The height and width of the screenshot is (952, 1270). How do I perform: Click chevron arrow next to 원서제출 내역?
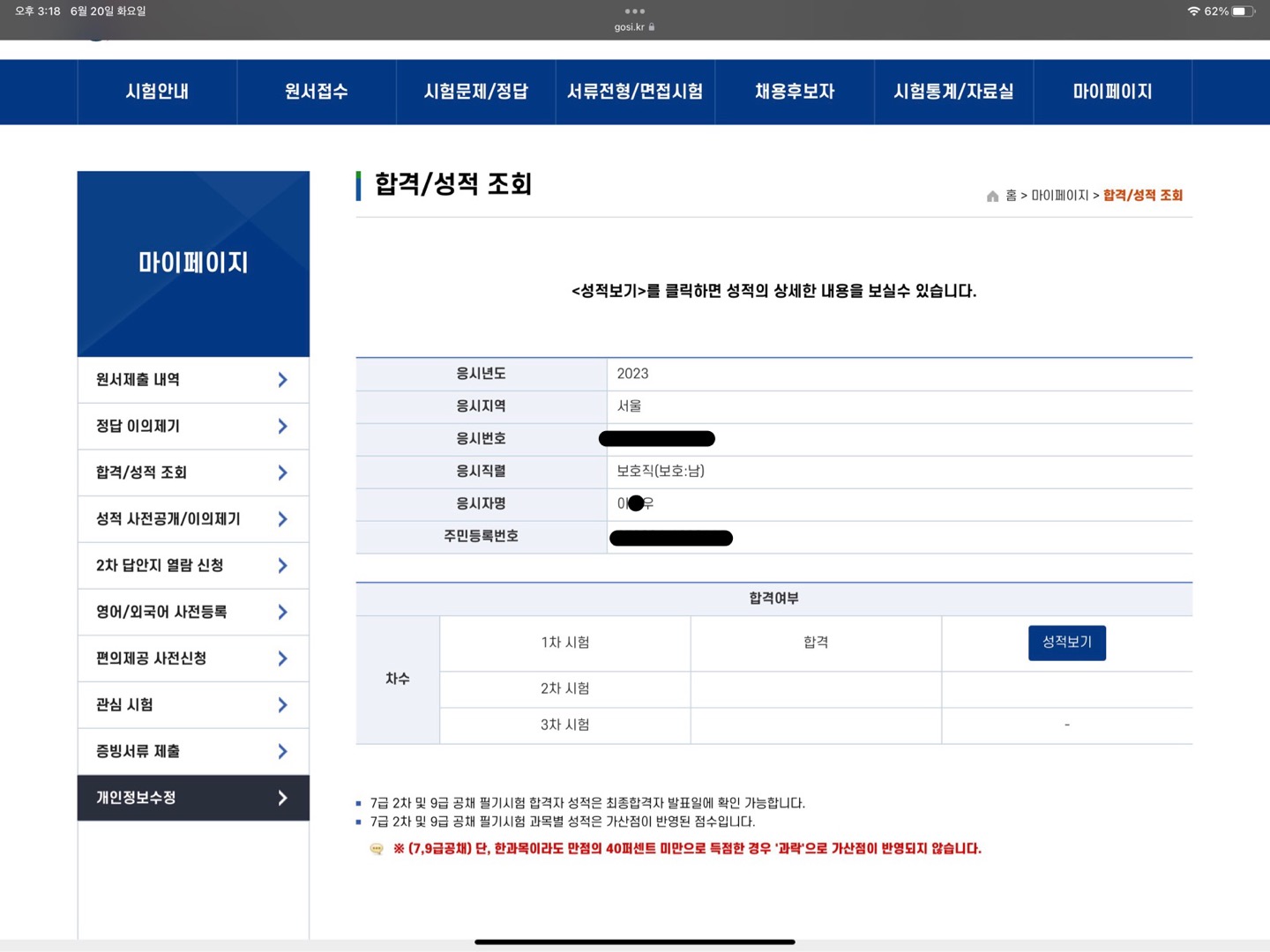282,380
